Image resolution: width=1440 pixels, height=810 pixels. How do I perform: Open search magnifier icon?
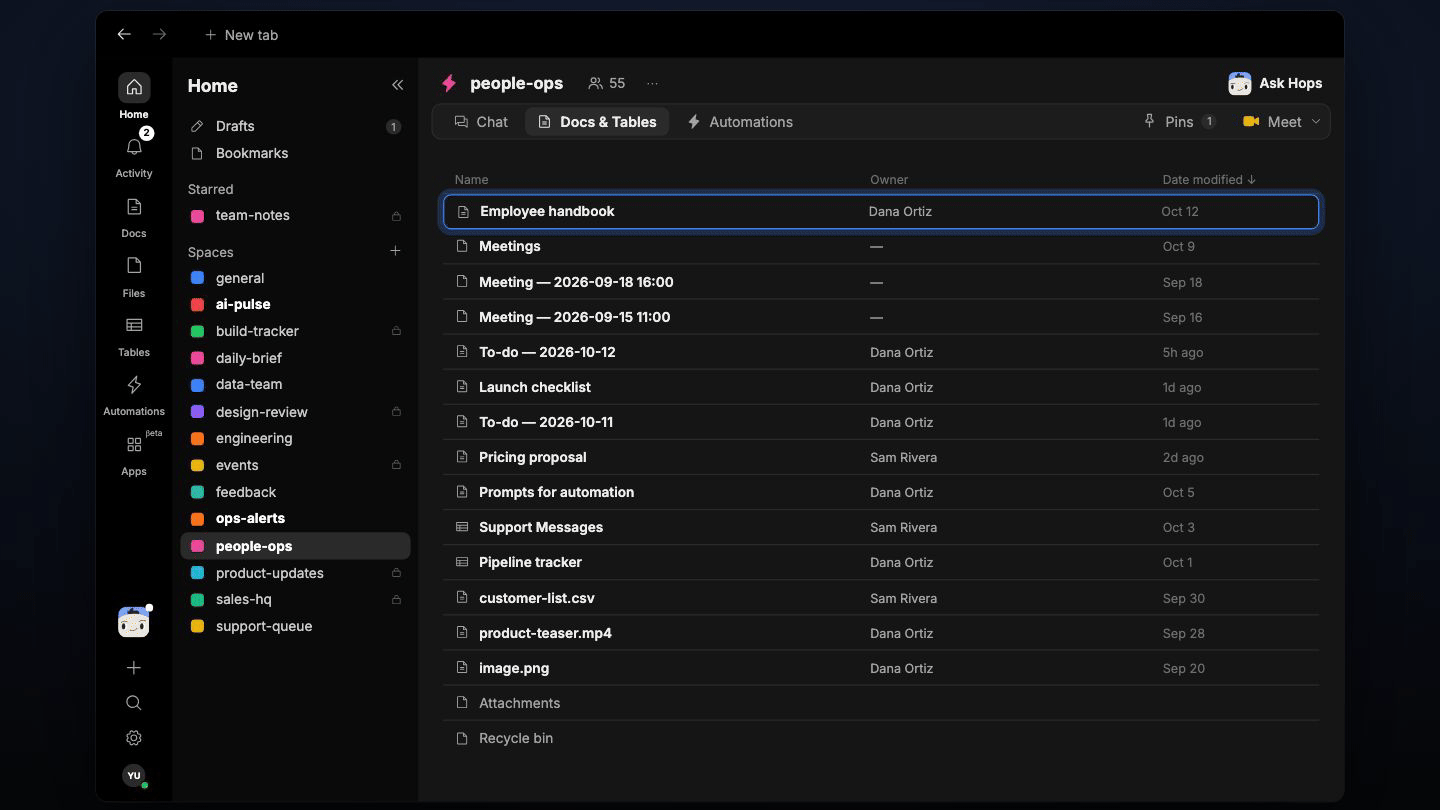coord(134,703)
